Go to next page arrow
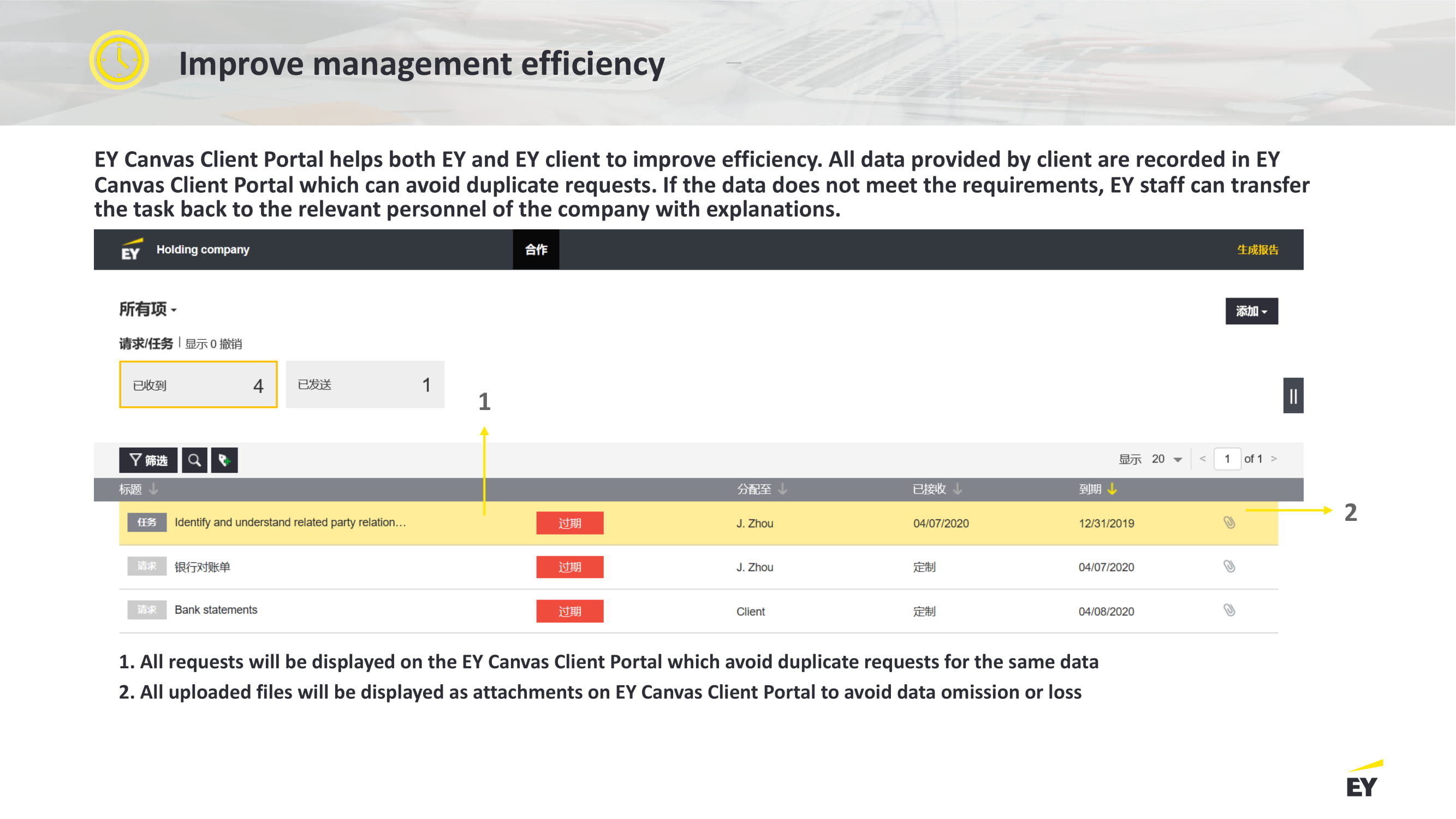The image size is (1456, 819). point(1274,459)
